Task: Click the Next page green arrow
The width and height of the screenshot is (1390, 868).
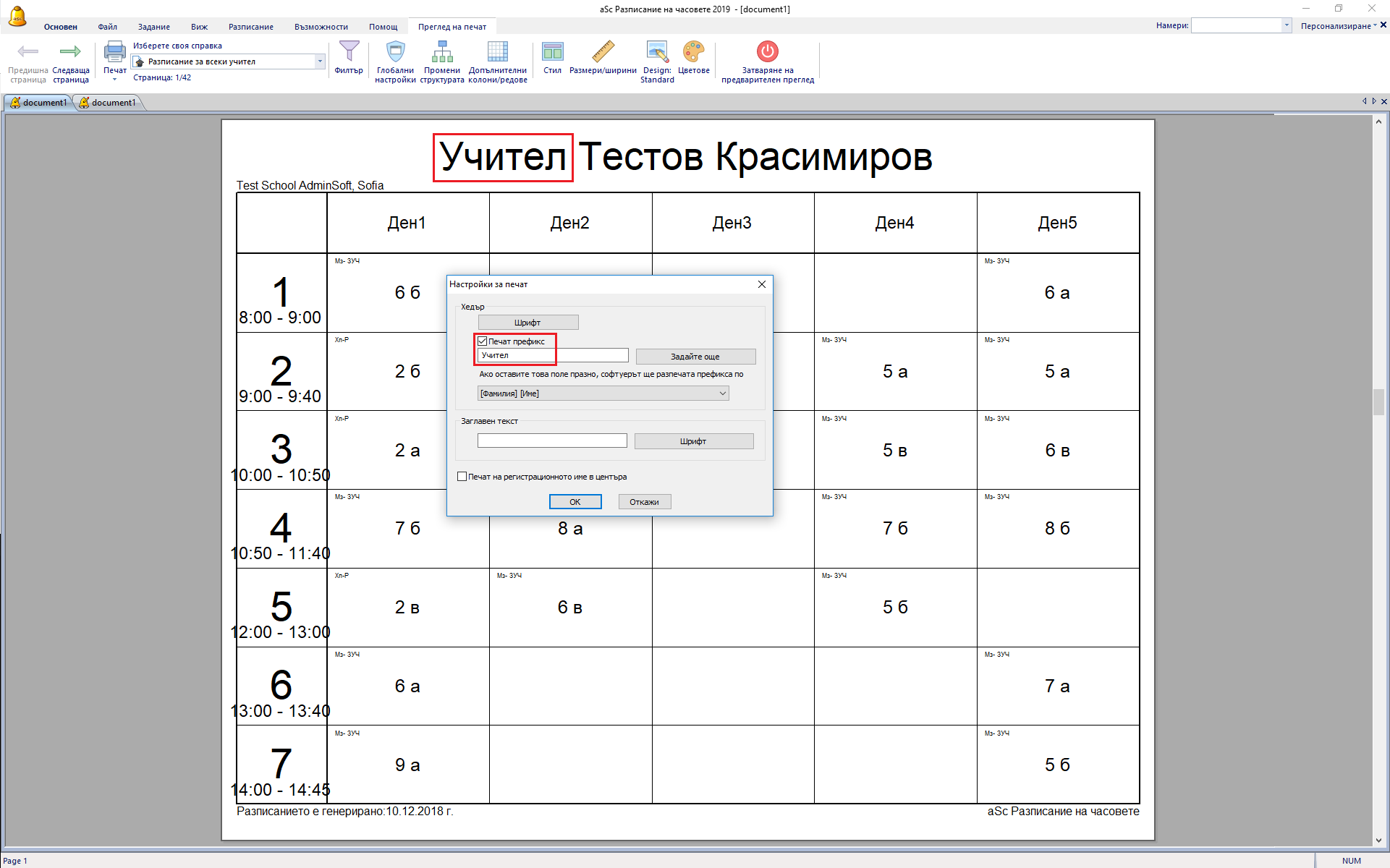Action: click(x=70, y=51)
